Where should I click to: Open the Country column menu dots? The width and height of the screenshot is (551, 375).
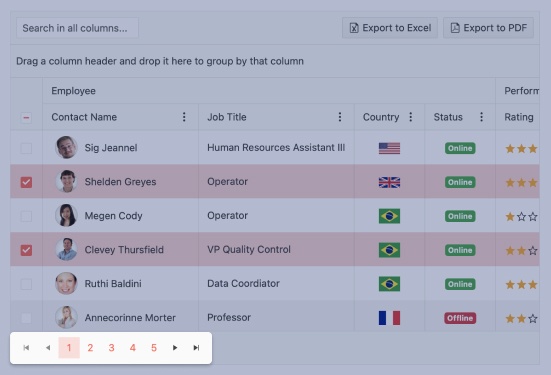click(x=410, y=117)
